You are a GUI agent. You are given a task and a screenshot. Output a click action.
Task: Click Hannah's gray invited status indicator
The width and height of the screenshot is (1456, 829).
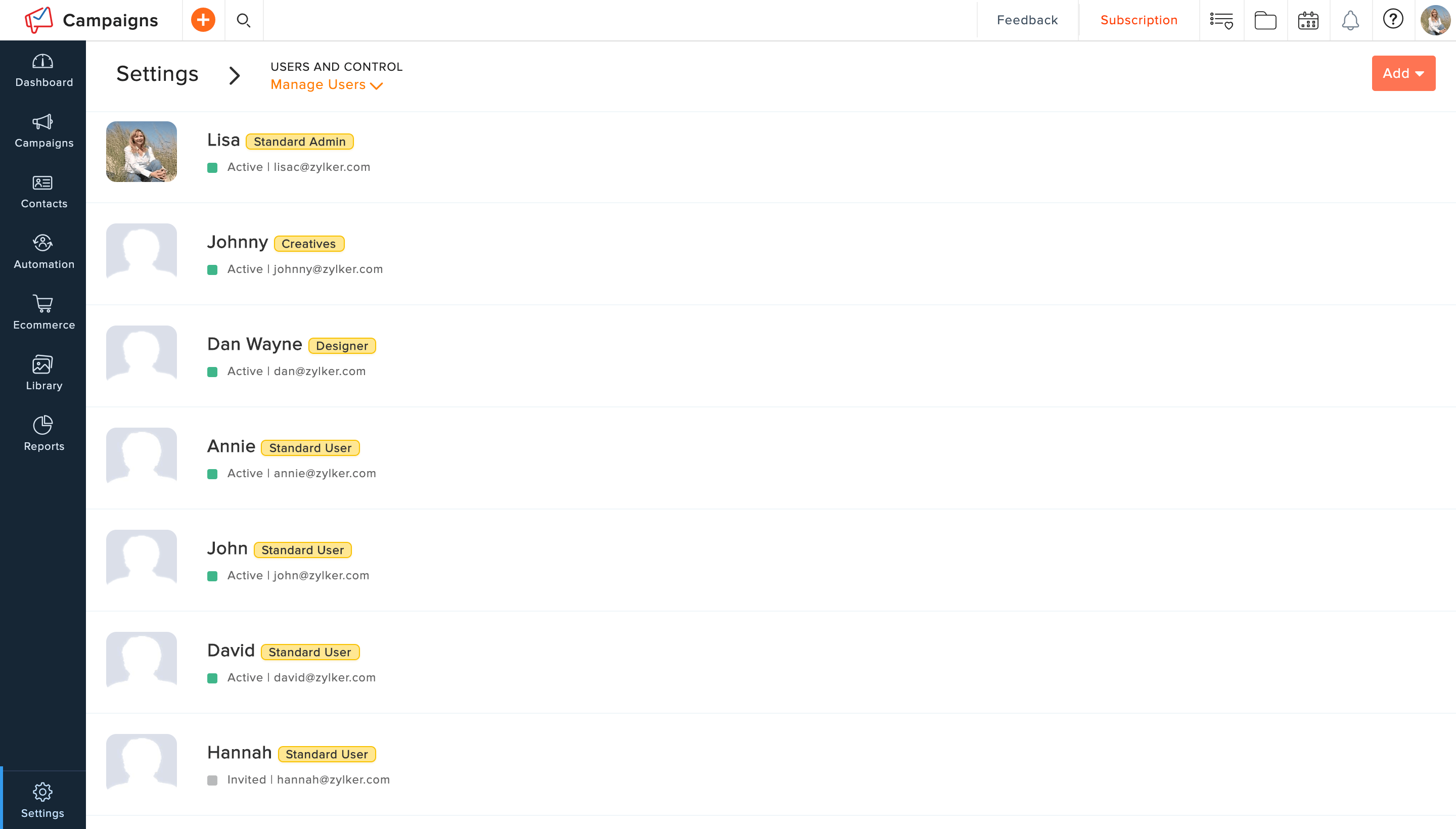(213, 779)
